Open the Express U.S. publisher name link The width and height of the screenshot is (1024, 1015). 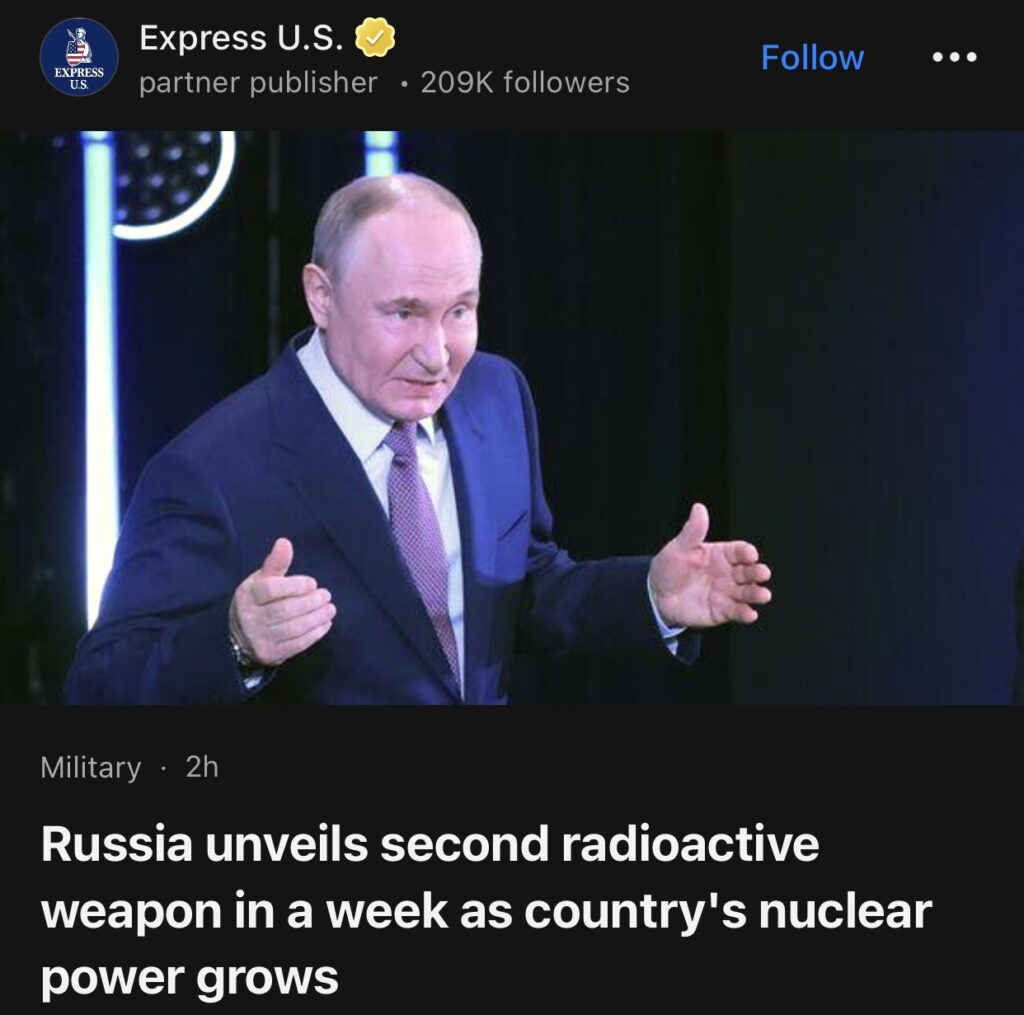[241, 37]
